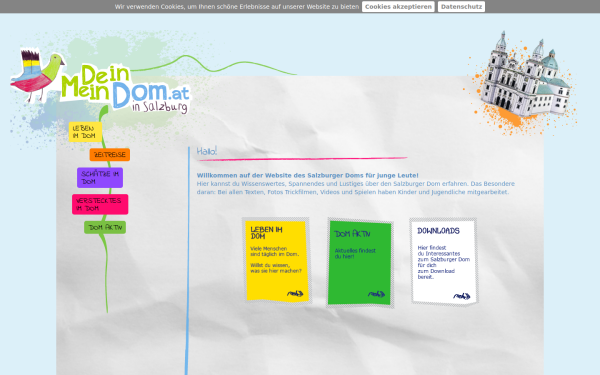Click the Hallo! heading
600x375 pixels.
207,151
